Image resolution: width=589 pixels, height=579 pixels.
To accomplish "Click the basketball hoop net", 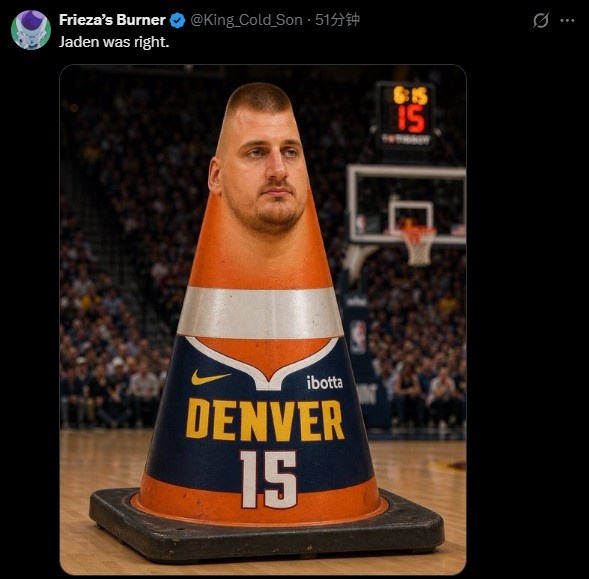I will coord(418,247).
